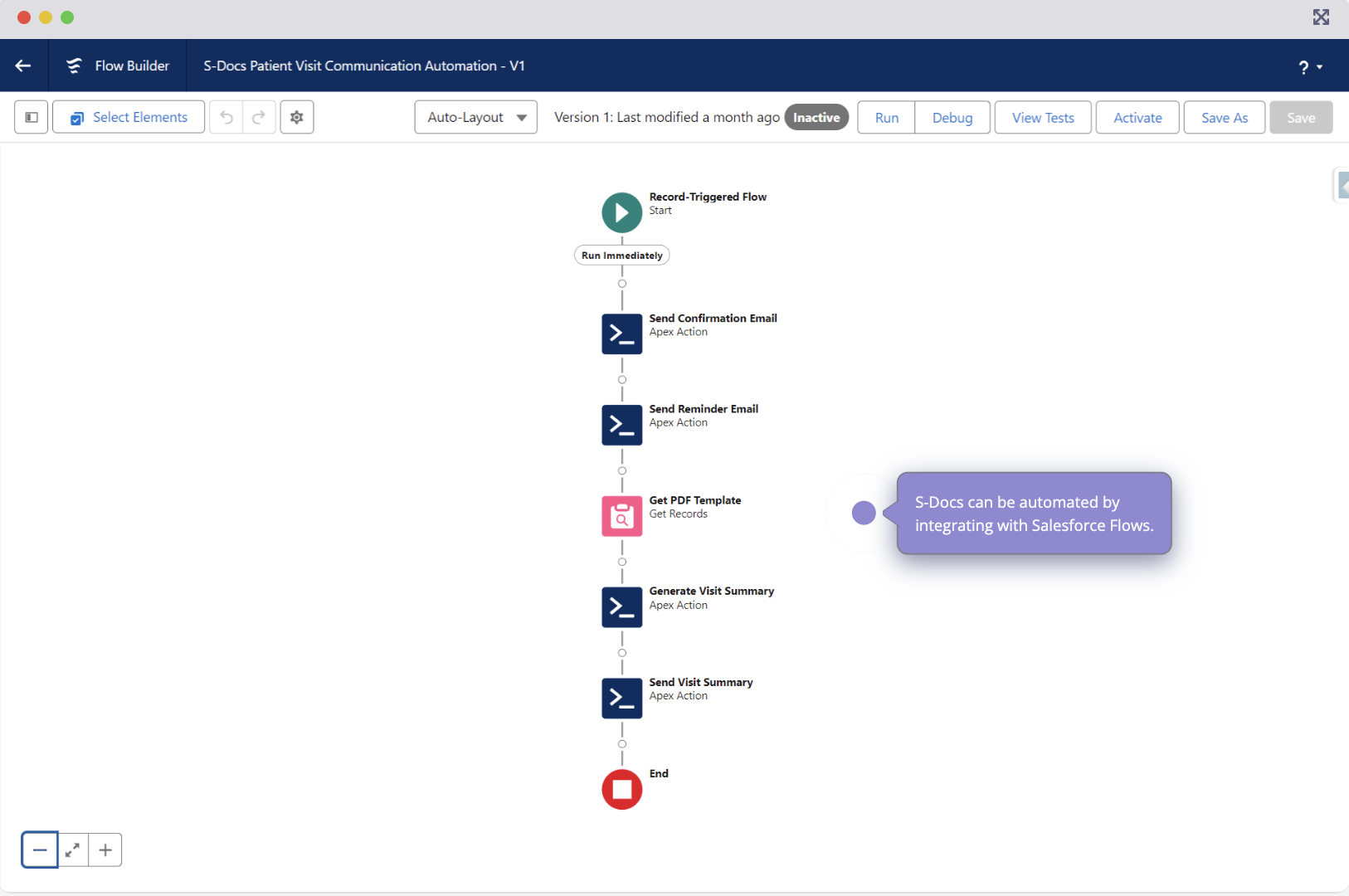The image size is (1349, 896).
Task: Click the Debug button
Action: coord(952,118)
